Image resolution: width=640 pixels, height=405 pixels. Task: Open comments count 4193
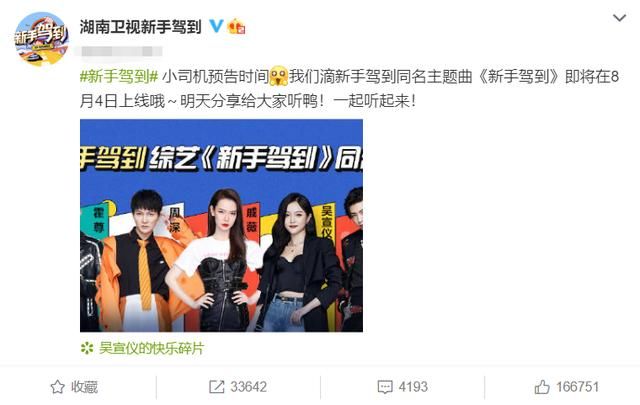click(x=413, y=387)
